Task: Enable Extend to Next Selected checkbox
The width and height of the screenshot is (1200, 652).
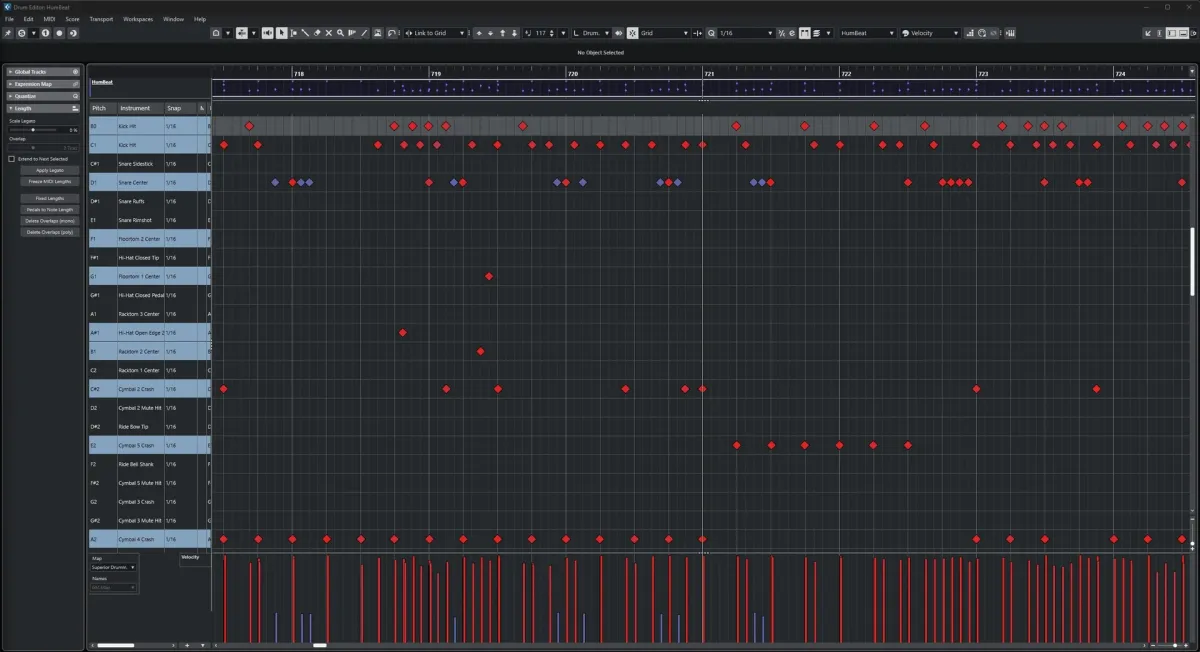Action: 12,159
